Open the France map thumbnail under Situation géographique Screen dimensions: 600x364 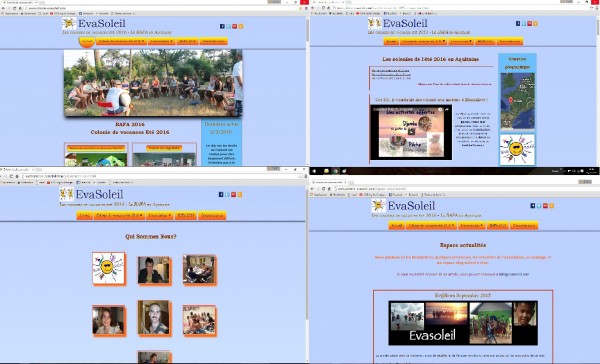tap(518, 102)
